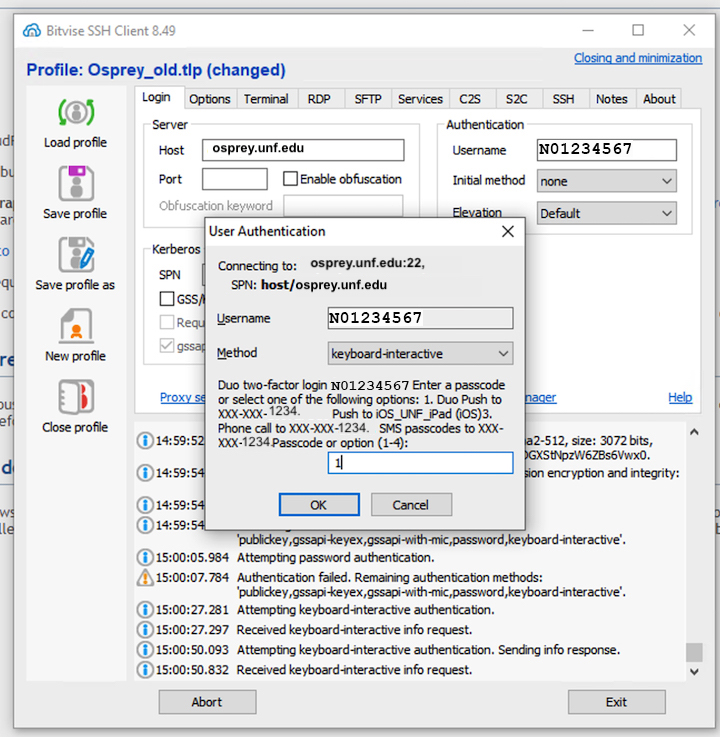This screenshot has width=720, height=737.
Task: Click the Authentication Username field
Action: (x=607, y=150)
